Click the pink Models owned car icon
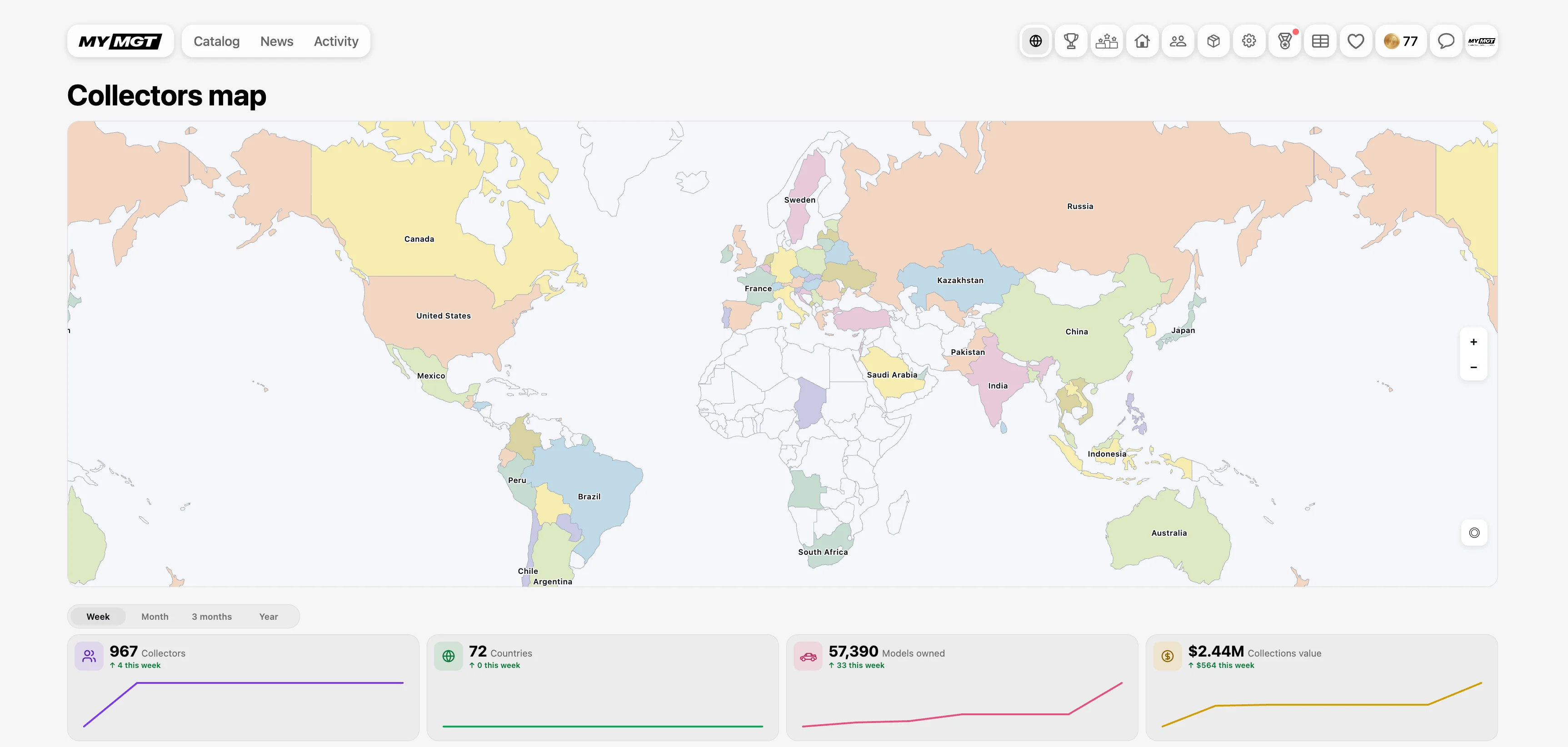The height and width of the screenshot is (747, 1568). coord(809,657)
